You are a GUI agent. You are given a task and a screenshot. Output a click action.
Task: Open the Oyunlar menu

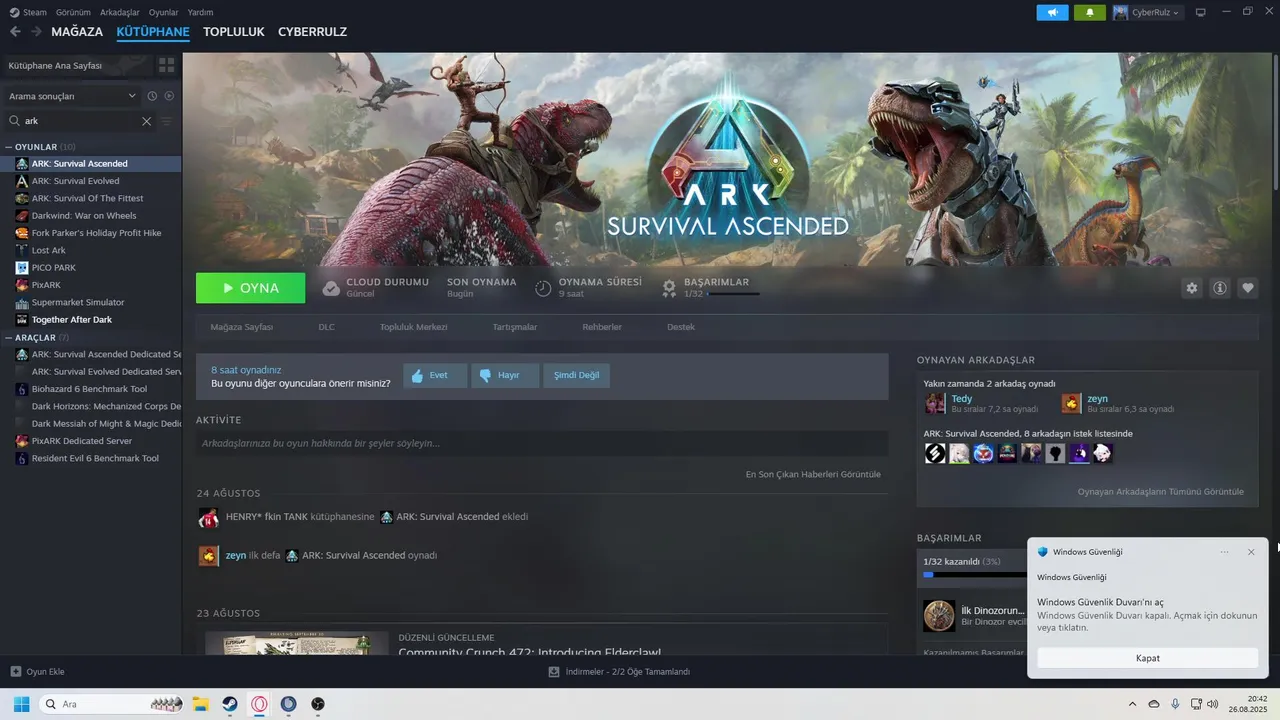(164, 12)
